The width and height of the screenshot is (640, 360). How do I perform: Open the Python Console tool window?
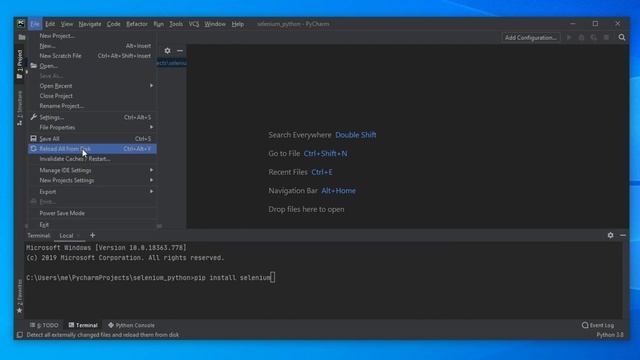tap(131, 325)
